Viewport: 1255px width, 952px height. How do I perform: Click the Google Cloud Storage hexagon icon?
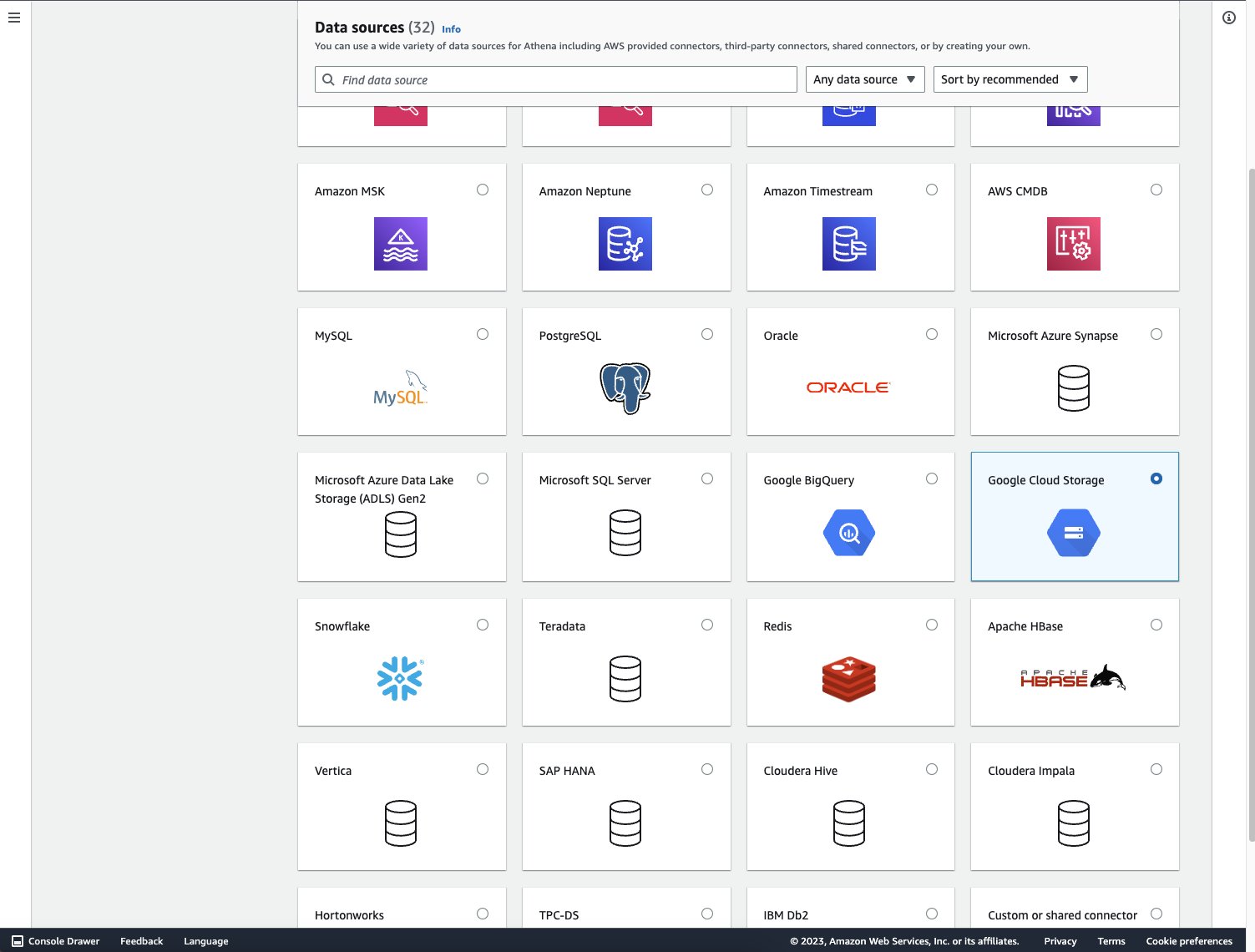pos(1074,533)
